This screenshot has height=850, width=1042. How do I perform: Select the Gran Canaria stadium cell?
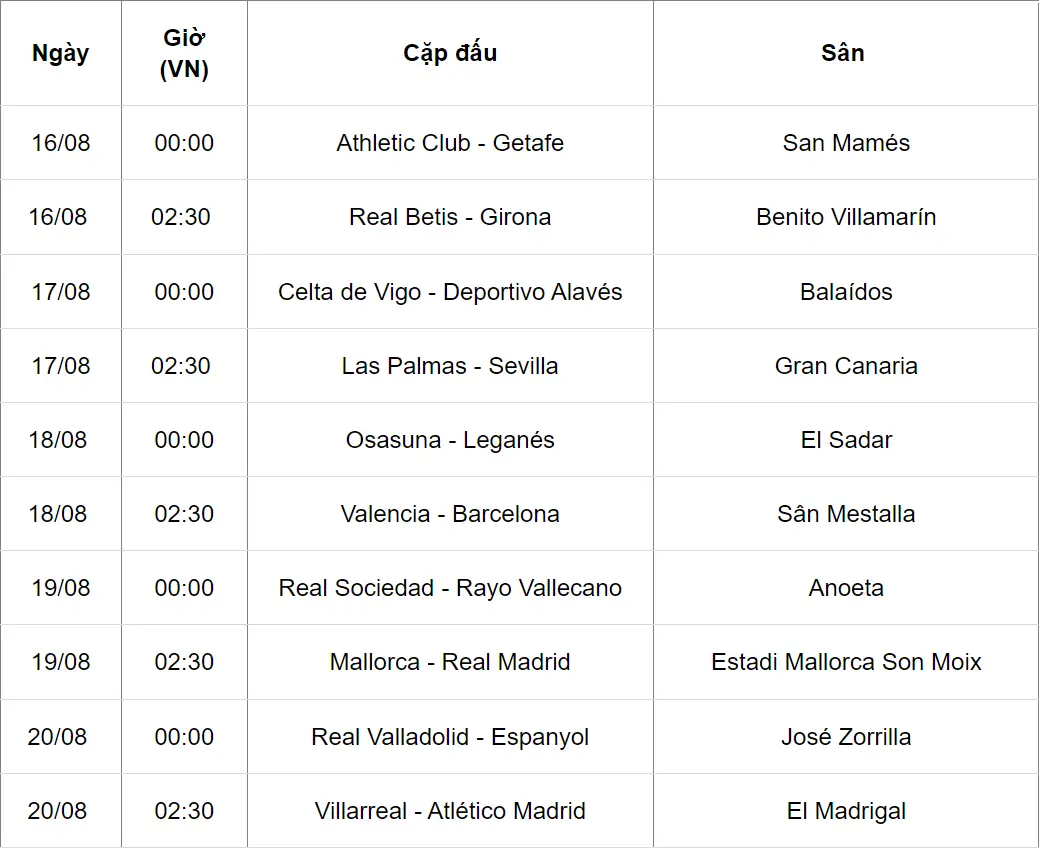[x=846, y=366]
